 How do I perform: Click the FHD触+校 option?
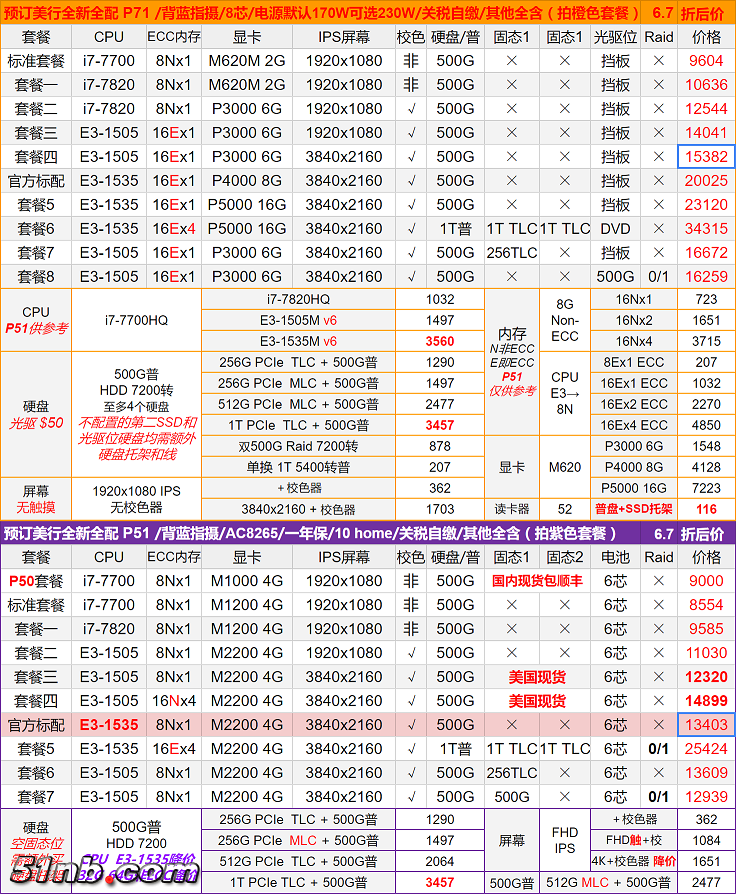633,840
